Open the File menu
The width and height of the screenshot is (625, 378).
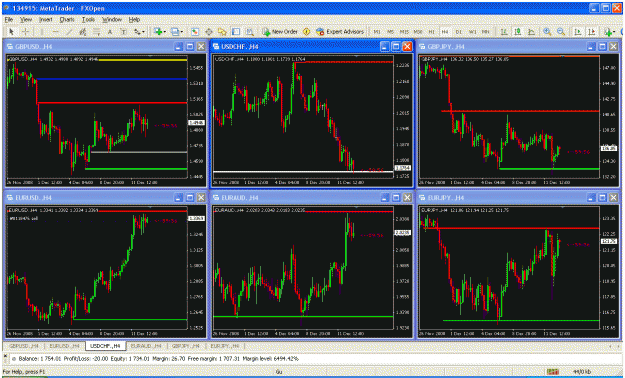(9, 19)
